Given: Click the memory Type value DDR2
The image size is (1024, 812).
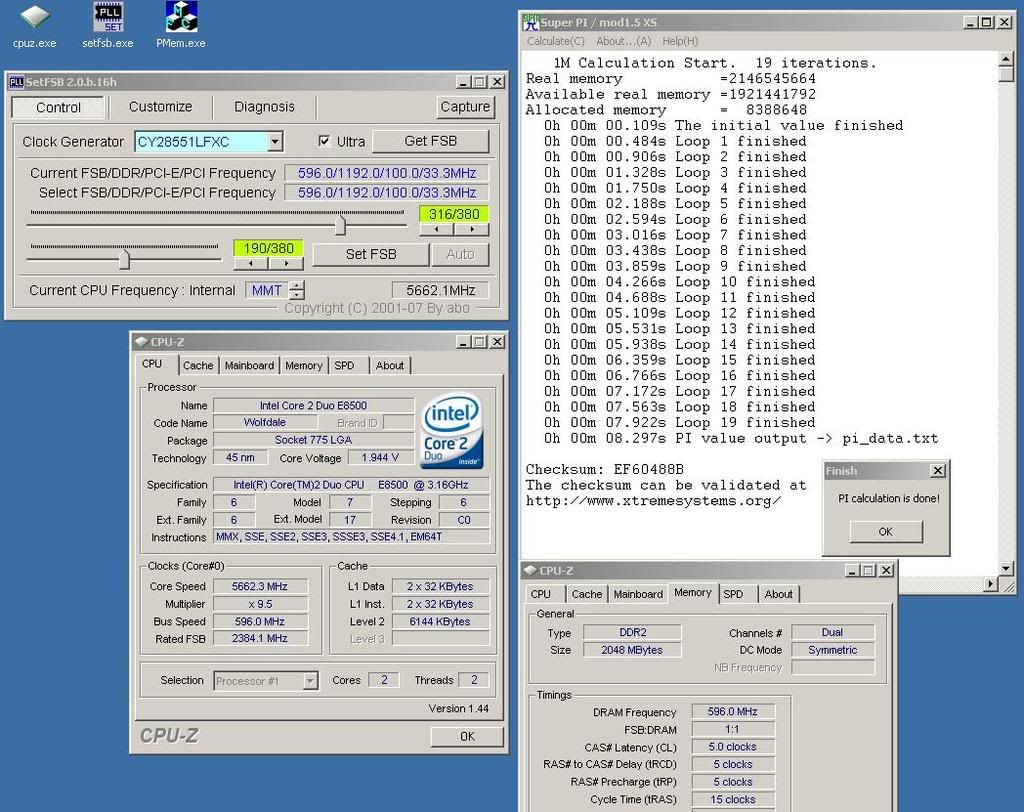Looking at the screenshot, I should [x=632, y=632].
